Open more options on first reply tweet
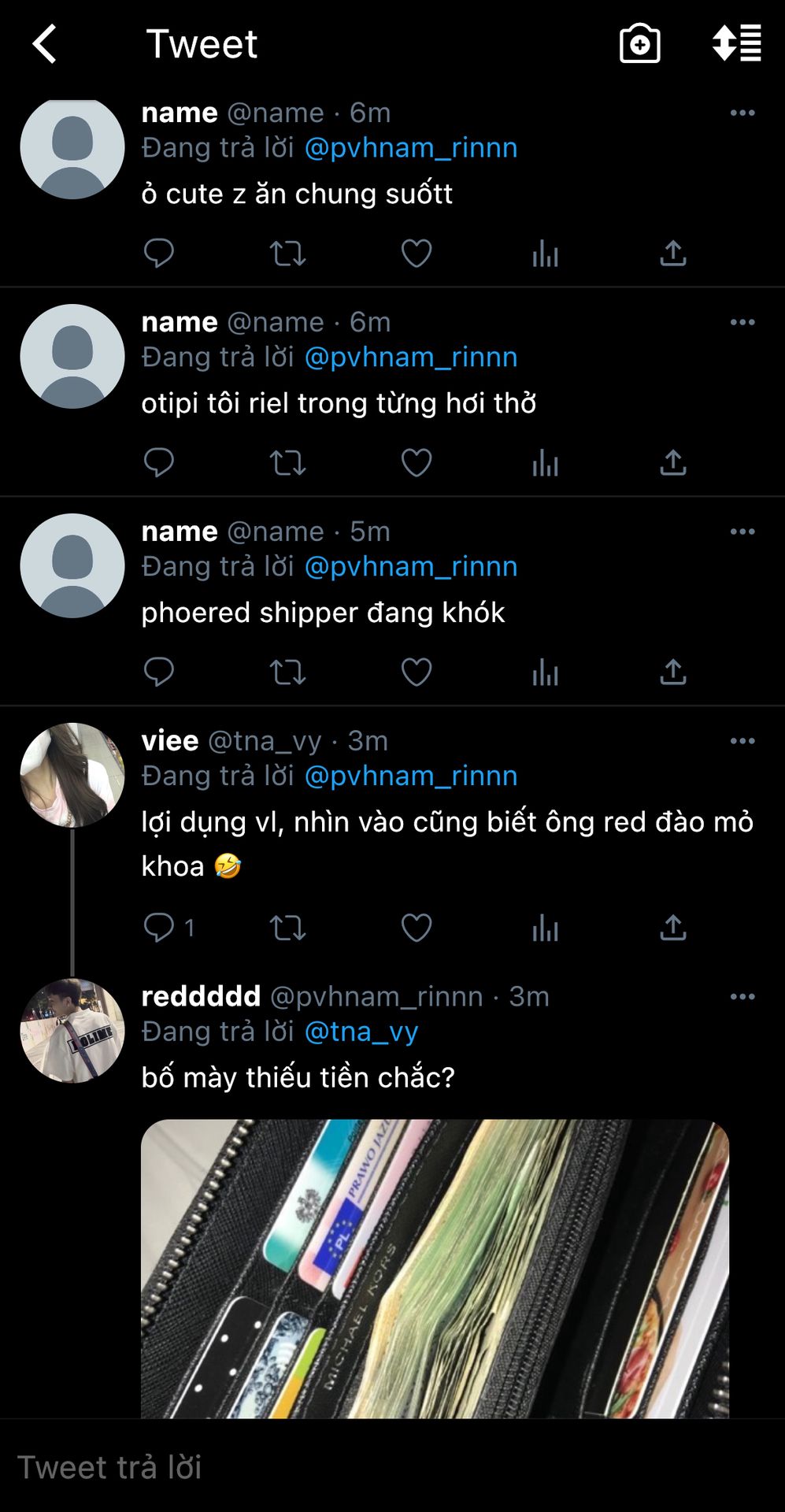The height and width of the screenshot is (1512, 785). point(742,113)
